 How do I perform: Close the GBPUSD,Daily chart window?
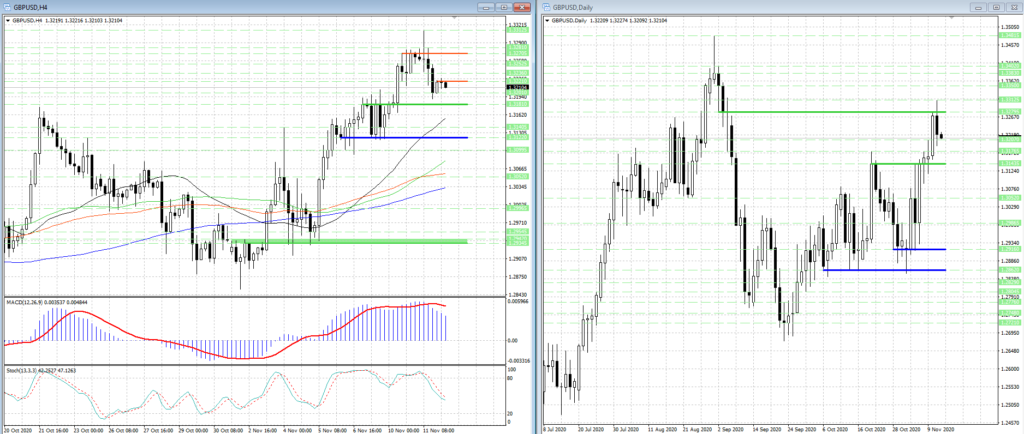coord(1012,6)
